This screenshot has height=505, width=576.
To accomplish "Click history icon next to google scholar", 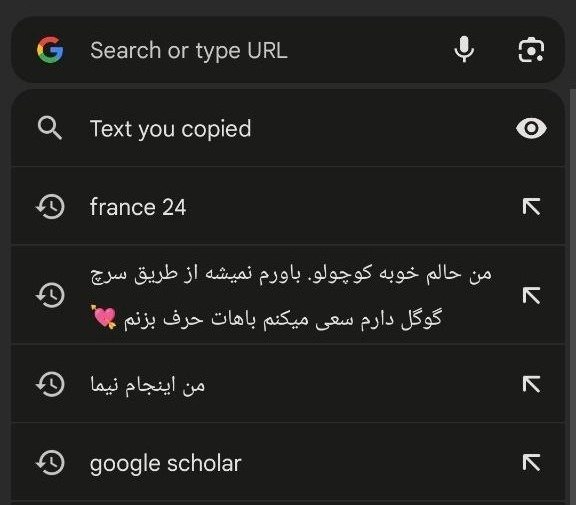I will (x=50, y=462).
